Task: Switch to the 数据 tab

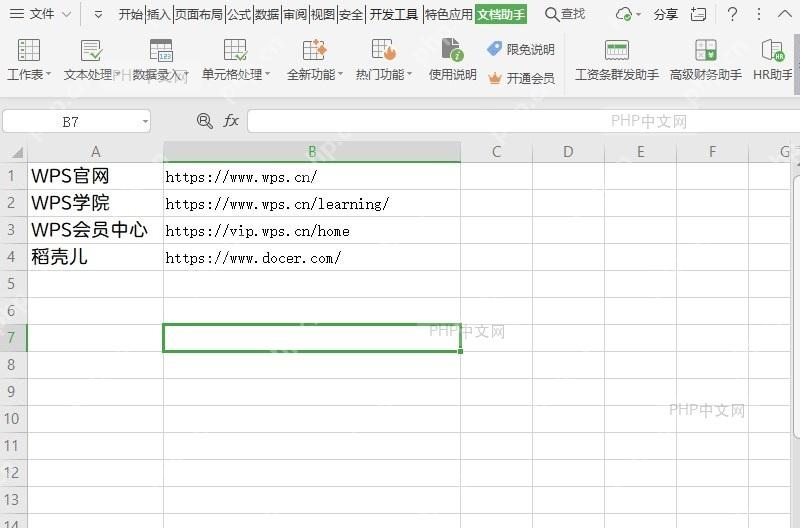Action: pyautogui.click(x=267, y=14)
